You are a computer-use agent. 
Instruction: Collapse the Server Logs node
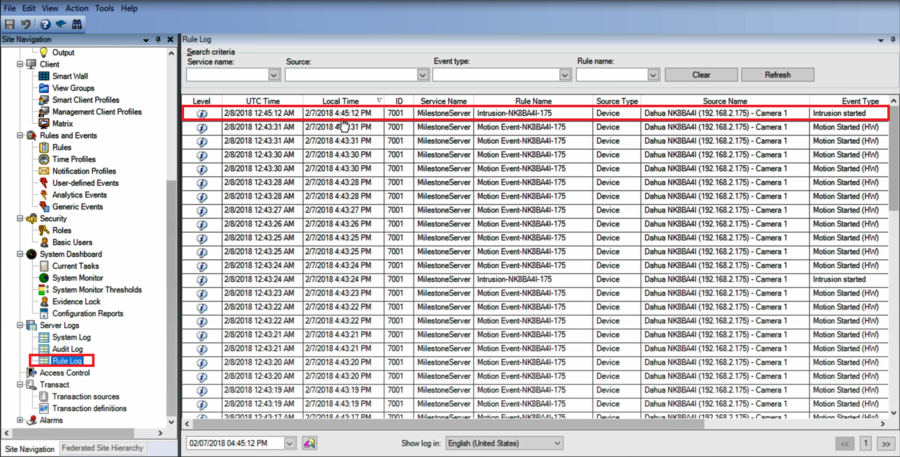(x=20, y=326)
